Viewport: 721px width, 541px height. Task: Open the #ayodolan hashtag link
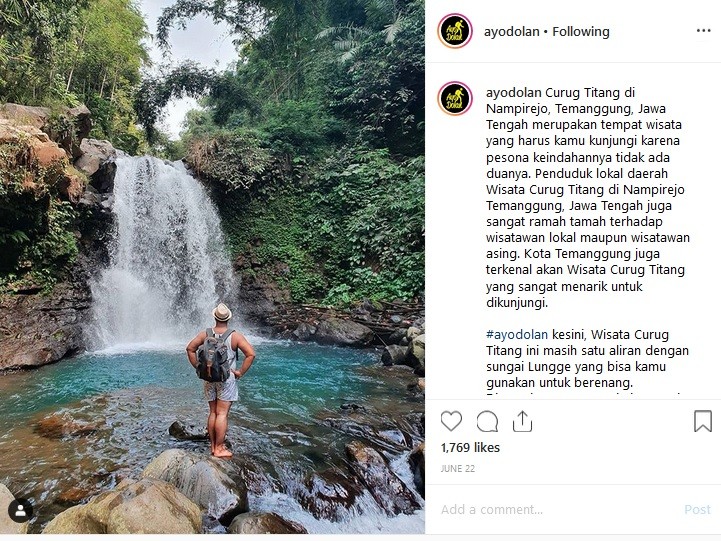point(517,335)
